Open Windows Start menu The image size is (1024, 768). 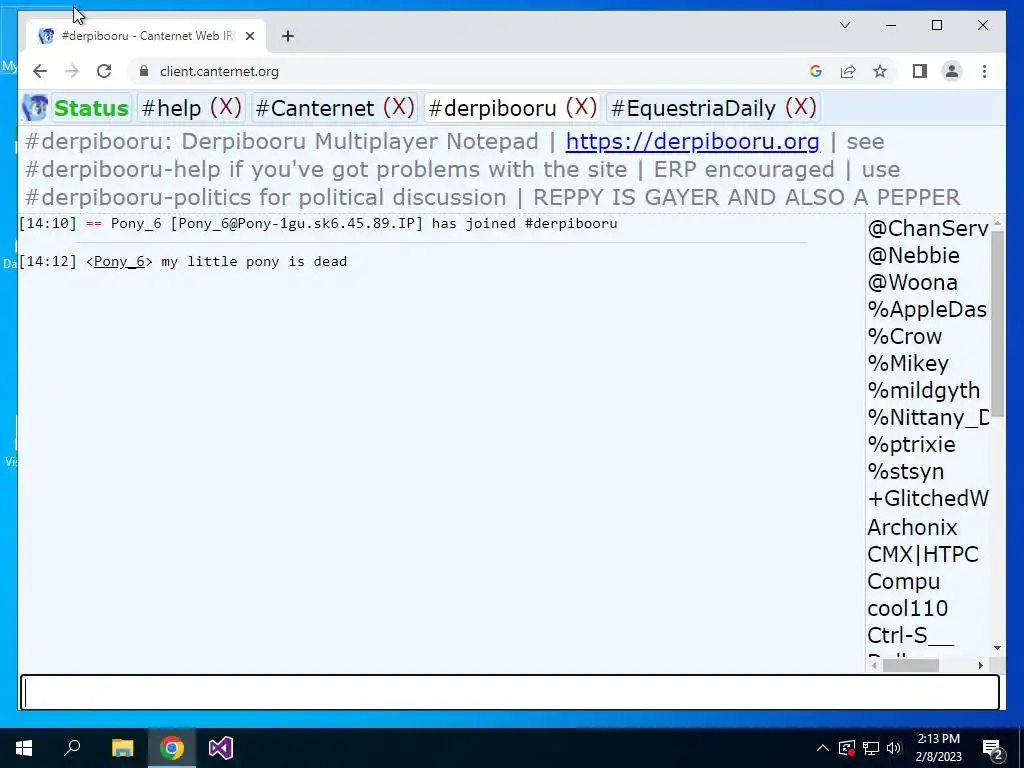[x=24, y=748]
